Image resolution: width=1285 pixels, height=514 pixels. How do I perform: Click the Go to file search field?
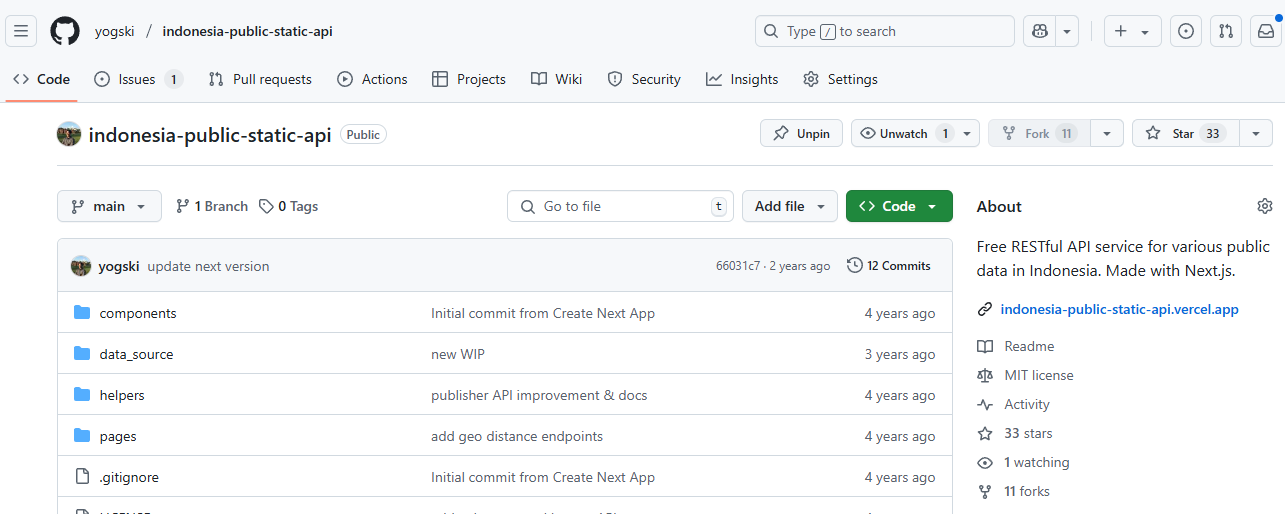pos(620,206)
